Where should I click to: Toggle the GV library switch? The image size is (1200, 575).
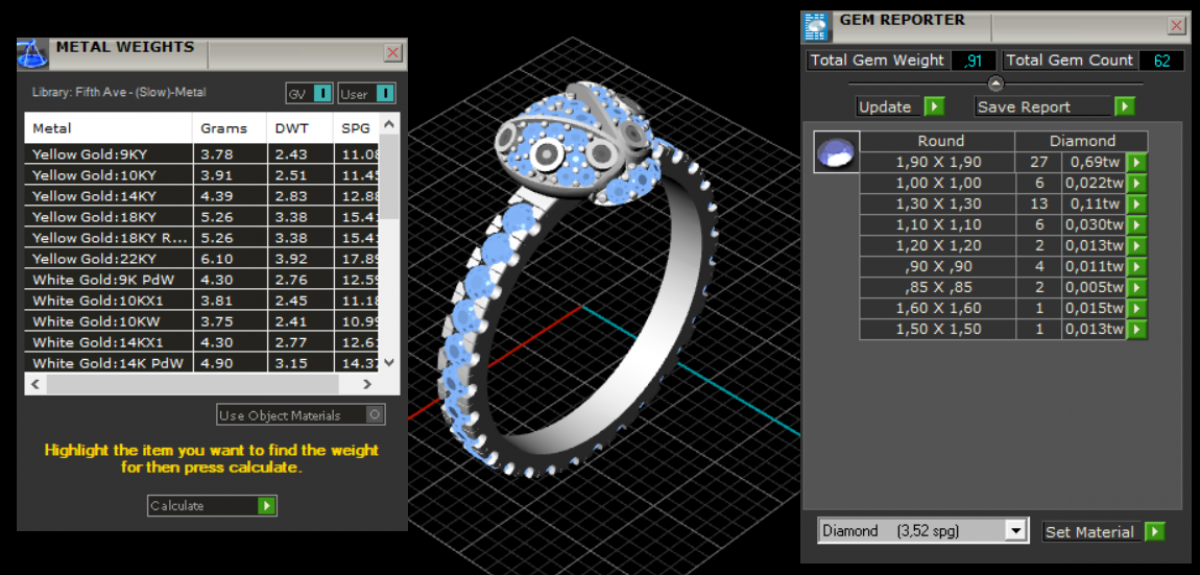pos(322,94)
